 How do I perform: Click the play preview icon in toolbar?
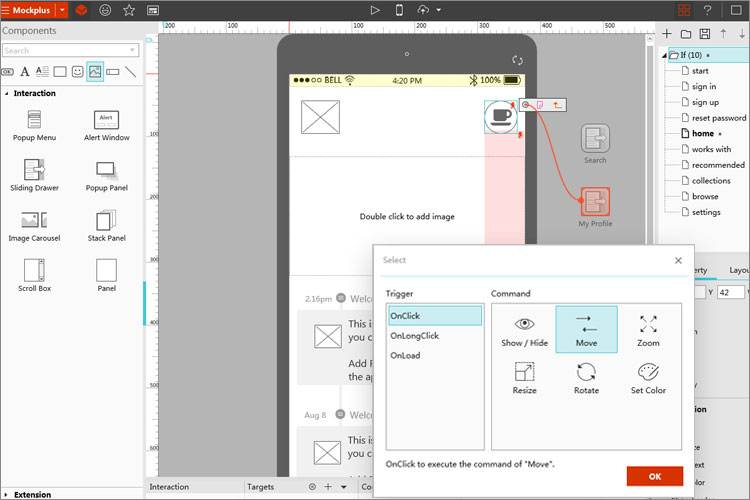tap(375, 10)
